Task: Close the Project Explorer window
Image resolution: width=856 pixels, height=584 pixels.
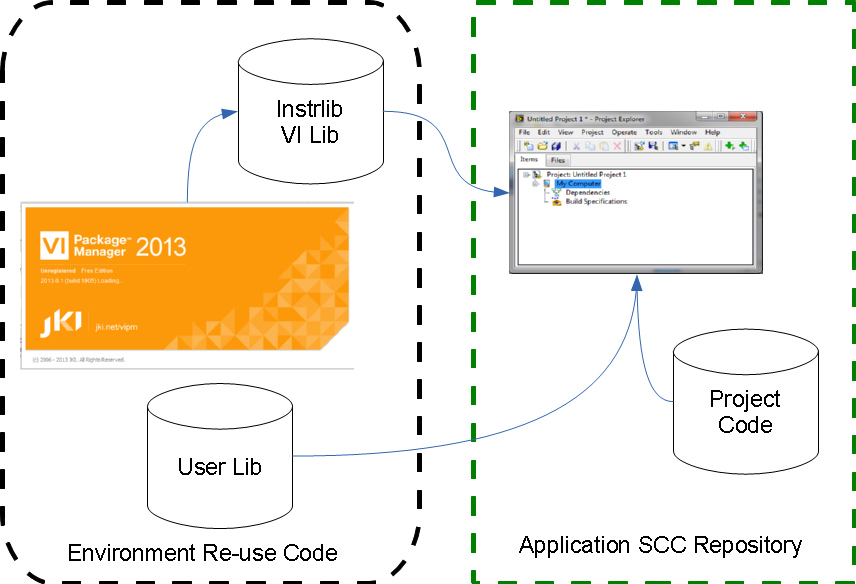Action: tap(742, 116)
